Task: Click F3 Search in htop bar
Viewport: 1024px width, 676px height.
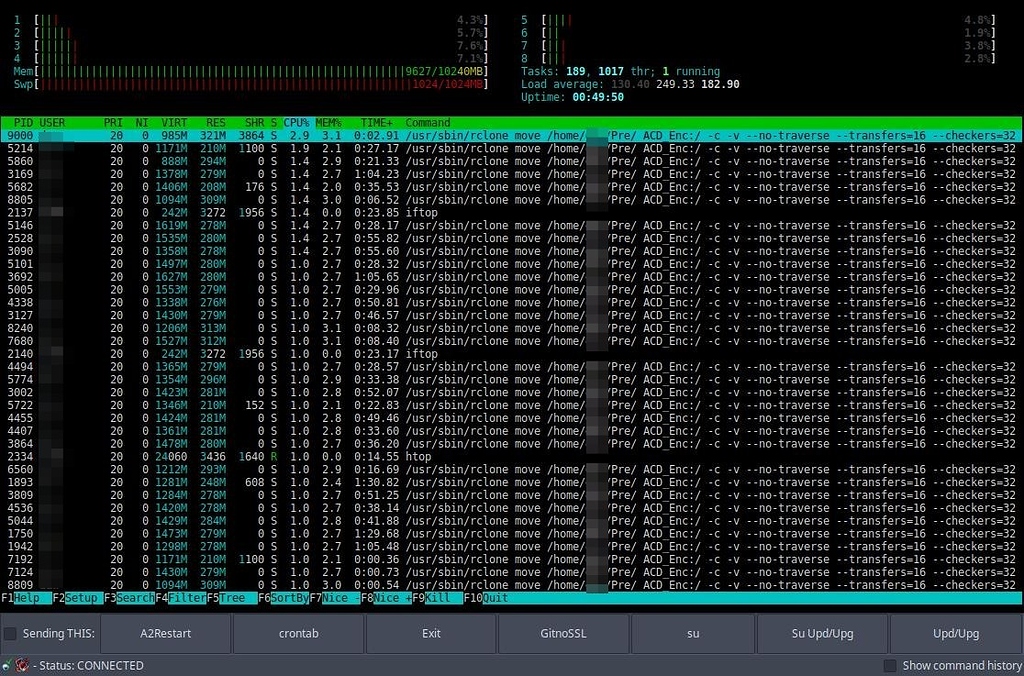Action: (x=129, y=598)
